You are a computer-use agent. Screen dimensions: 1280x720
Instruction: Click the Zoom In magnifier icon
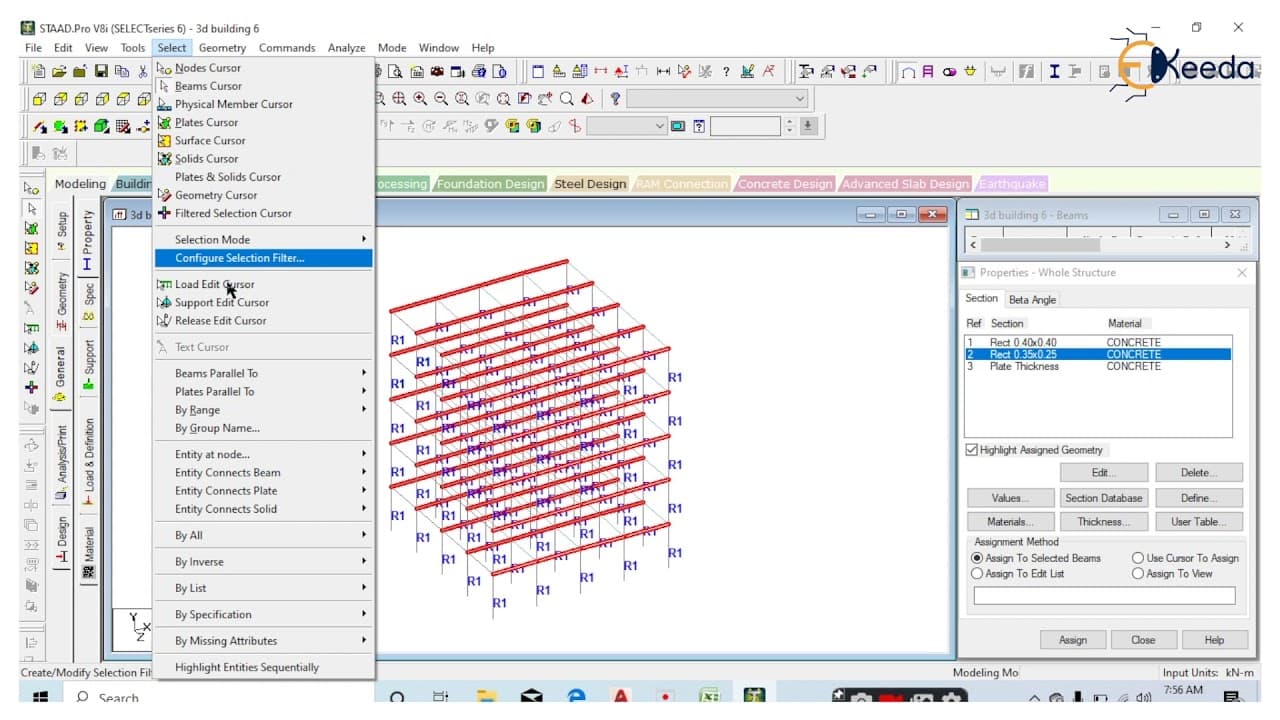420,98
